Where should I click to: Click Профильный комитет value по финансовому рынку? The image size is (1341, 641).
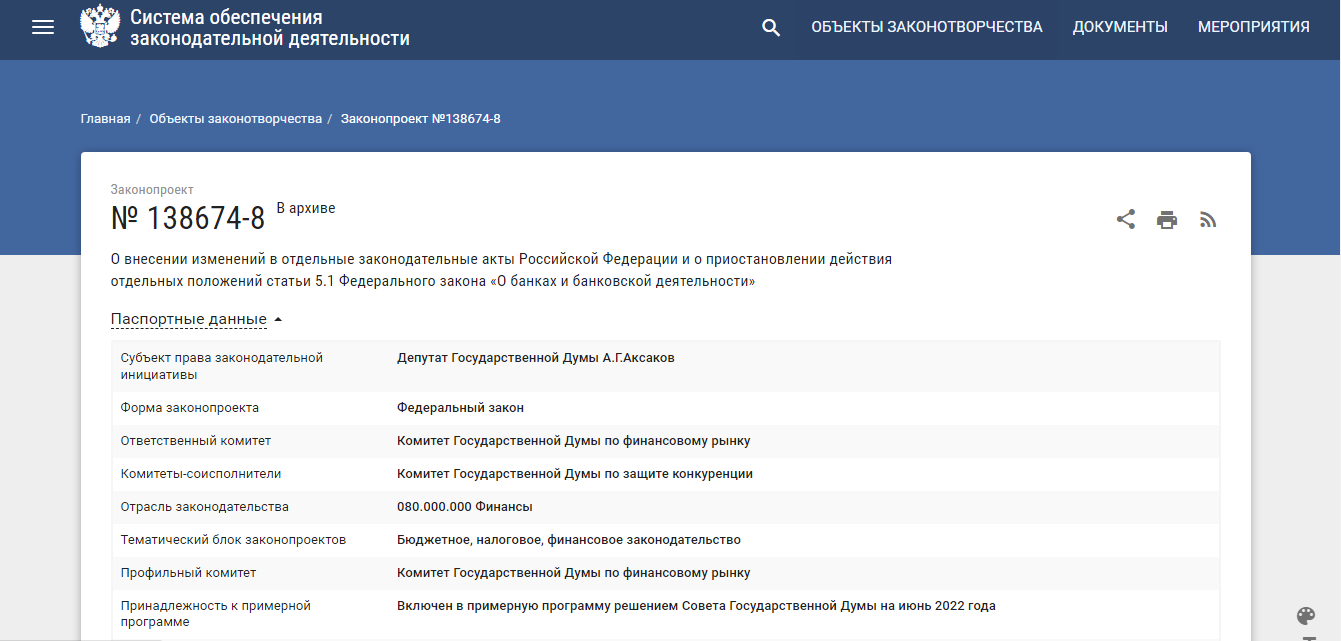pyautogui.click(x=574, y=572)
